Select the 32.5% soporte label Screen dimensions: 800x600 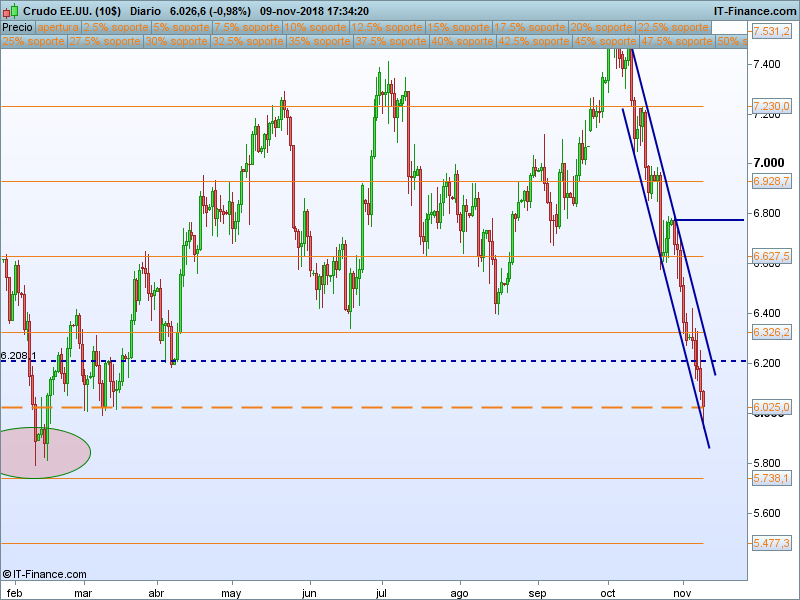point(248,41)
